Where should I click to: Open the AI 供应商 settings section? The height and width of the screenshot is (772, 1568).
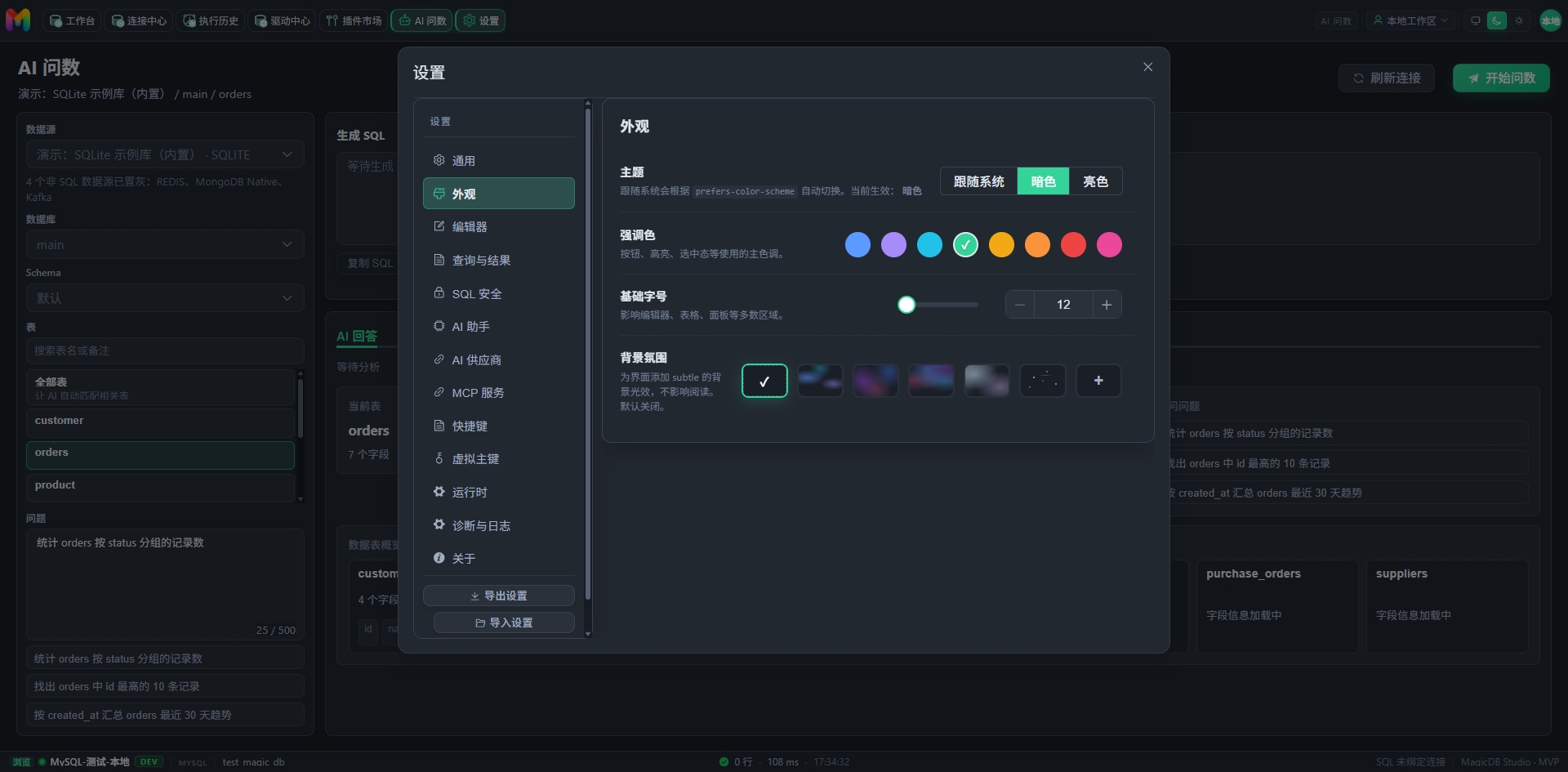tap(498, 359)
